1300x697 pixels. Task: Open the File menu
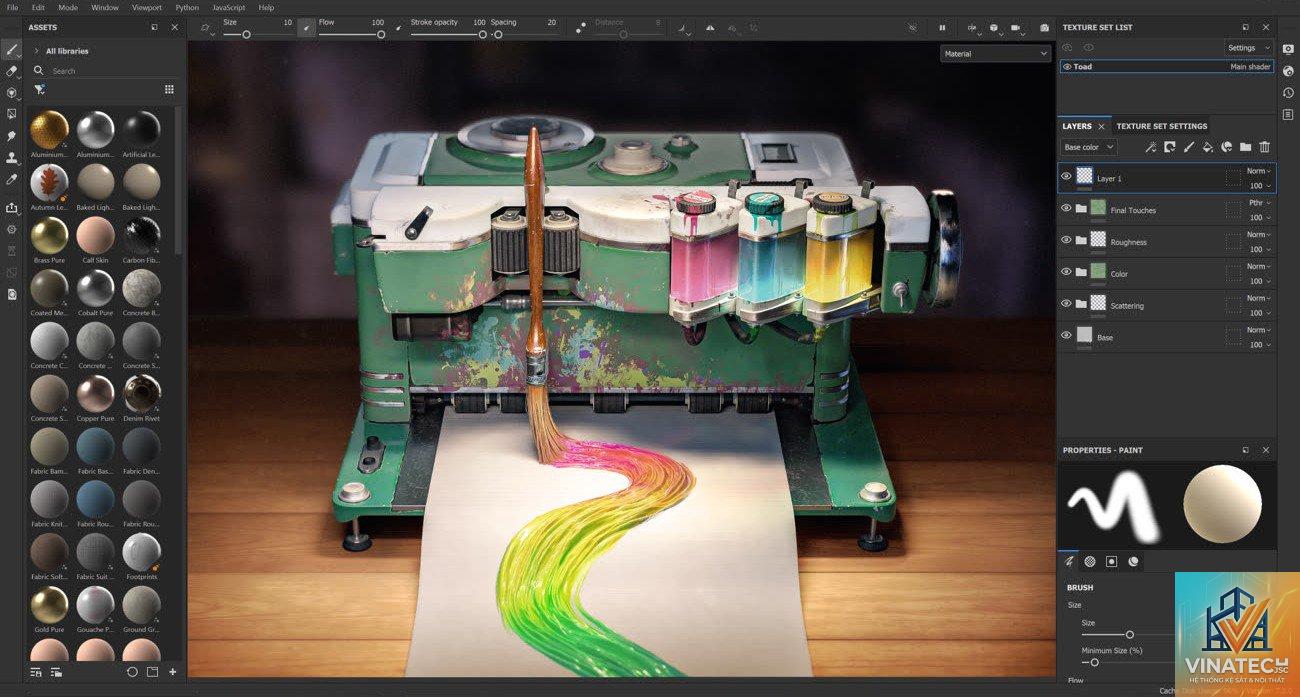[12, 7]
